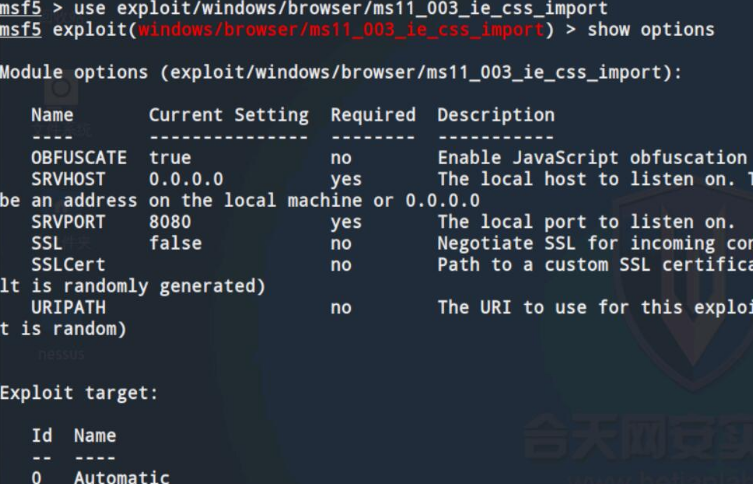Screen dimensions: 753x484
Task: Click the faint 文件系统 desktop icon label
Action: point(61,130)
